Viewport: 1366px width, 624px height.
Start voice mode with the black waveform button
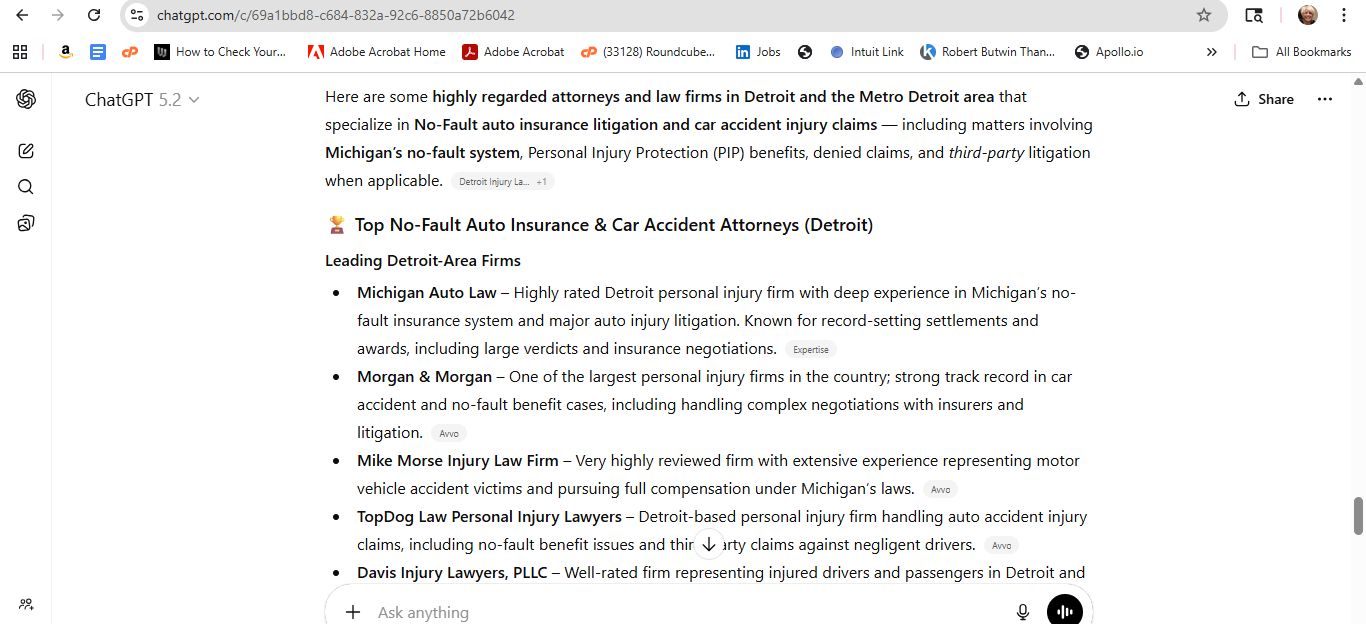coord(1065,612)
